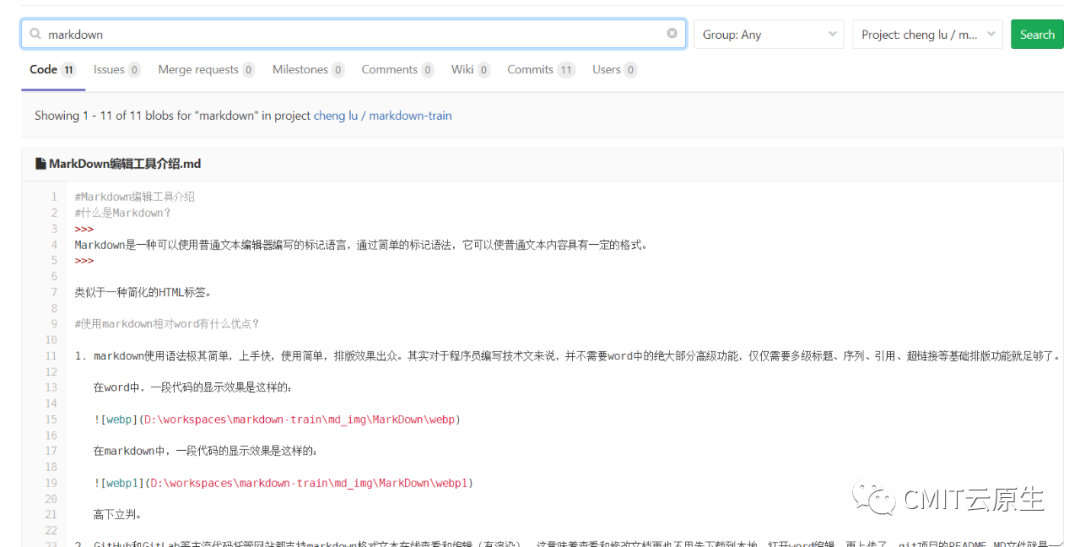Click line number 1 in the blob
The image size is (1080, 547).
click(x=54, y=197)
